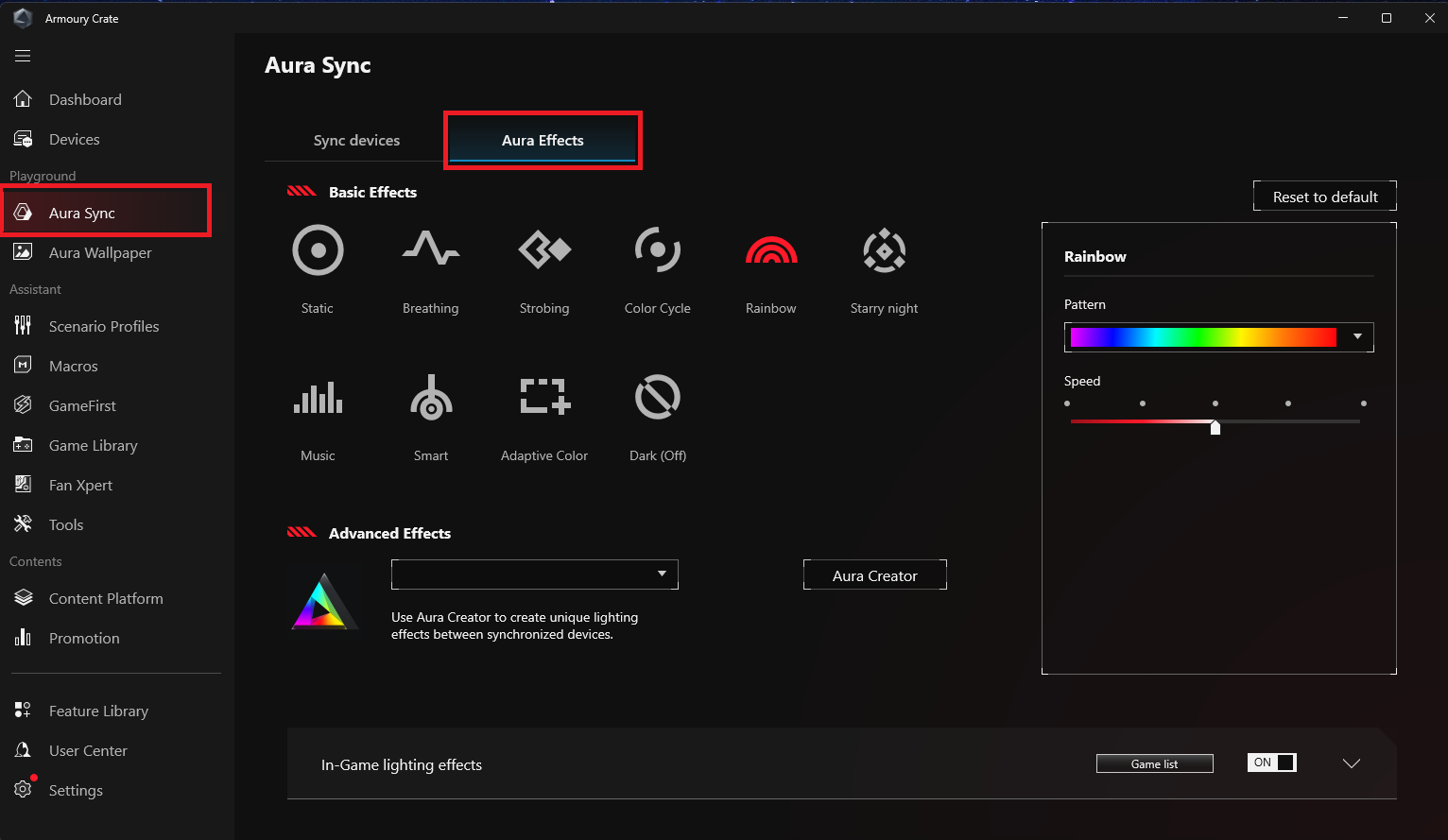1448x840 pixels.
Task: Click the Devices sidebar icon
Action: pyautogui.click(x=24, y=139)
